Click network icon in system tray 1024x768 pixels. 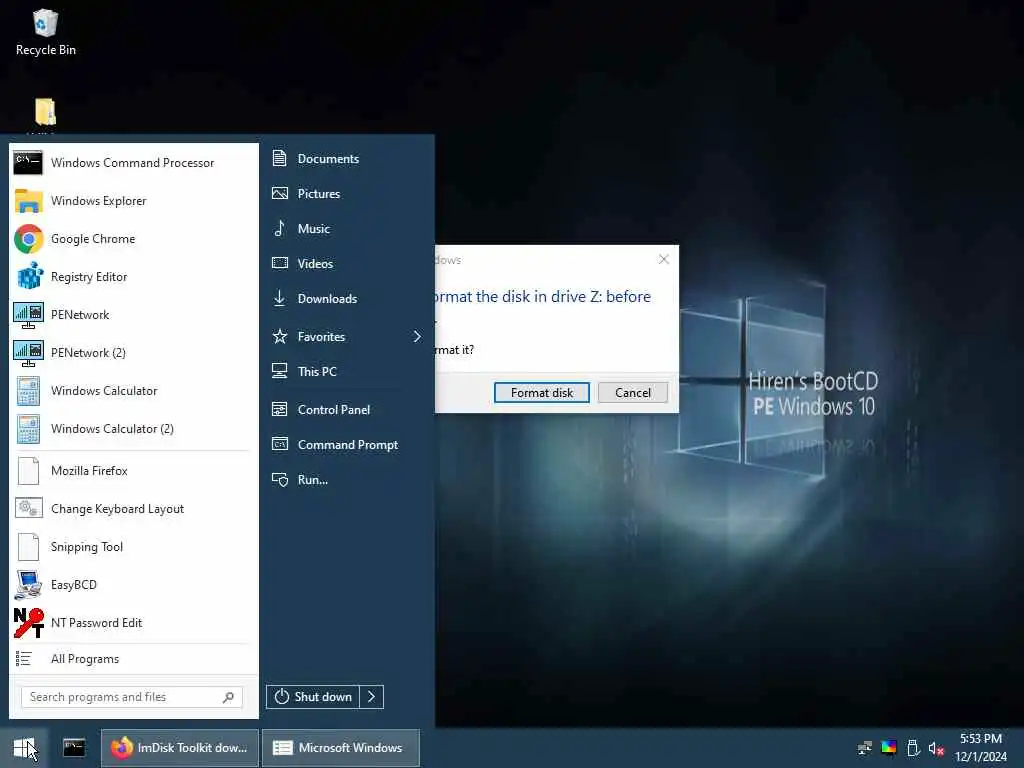(865, 748)
